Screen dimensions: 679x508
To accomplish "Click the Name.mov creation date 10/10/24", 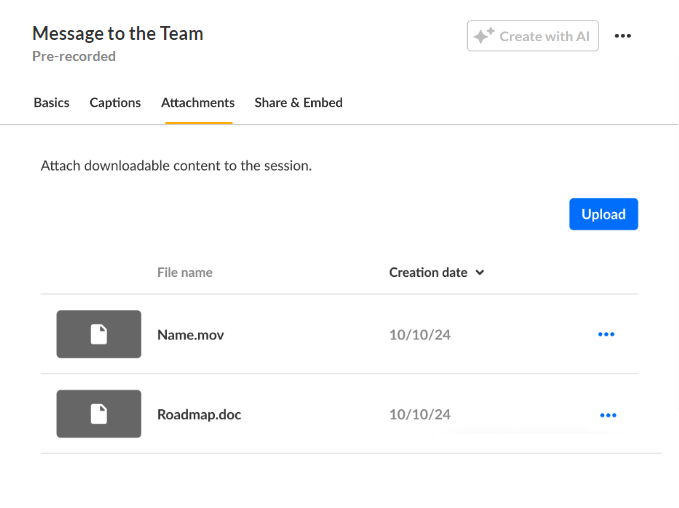I will coord(420,335).
